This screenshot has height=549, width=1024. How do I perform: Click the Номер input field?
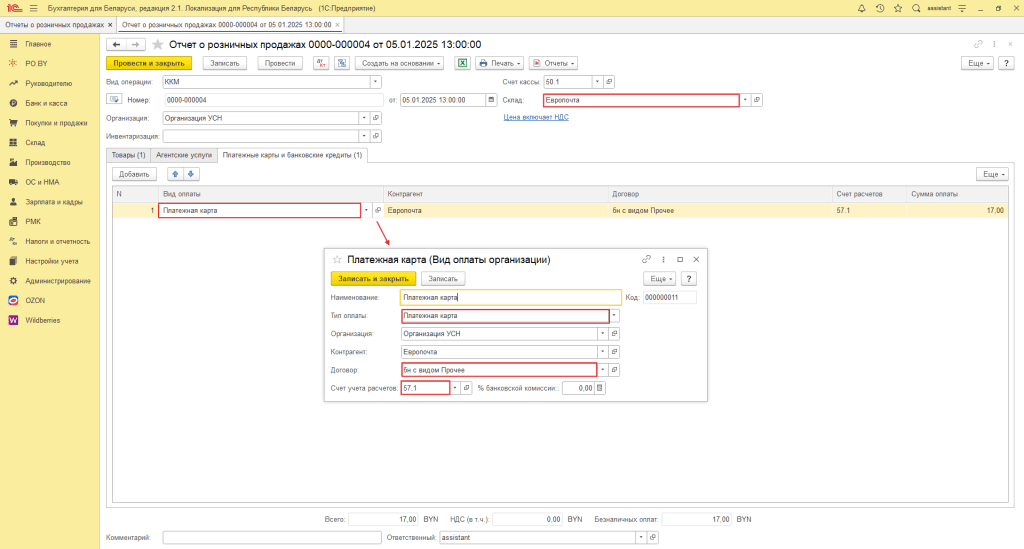[x=273, y=100]
